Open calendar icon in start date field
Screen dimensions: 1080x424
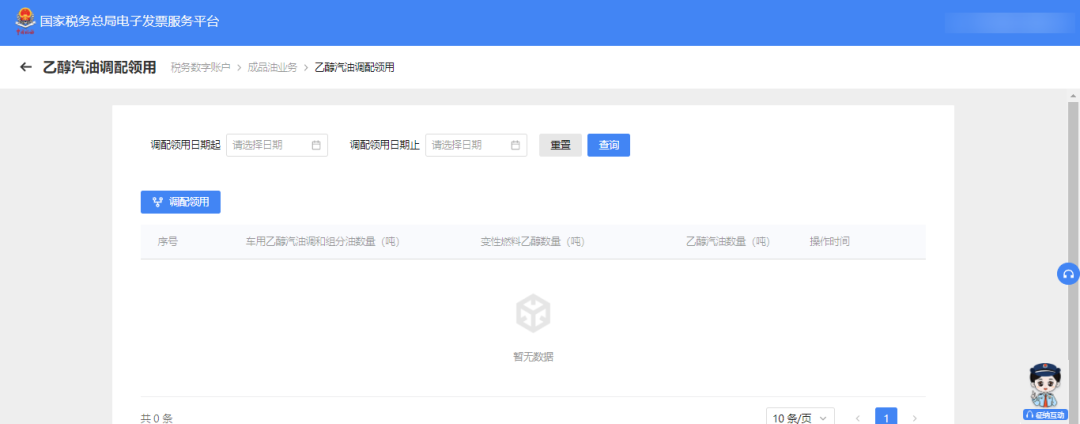[316, 145]
